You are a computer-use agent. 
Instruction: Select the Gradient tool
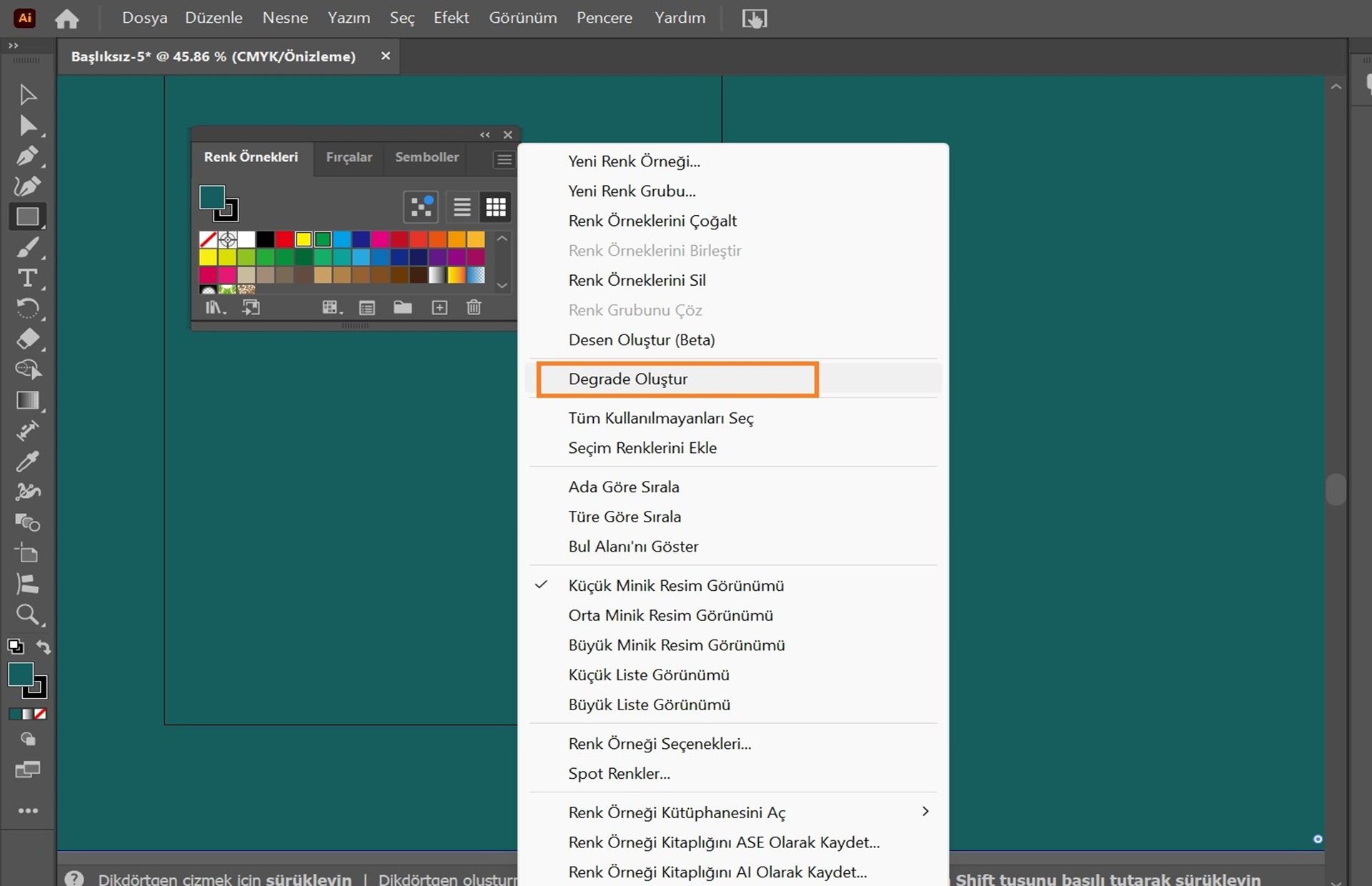click(x=27, y=400)
